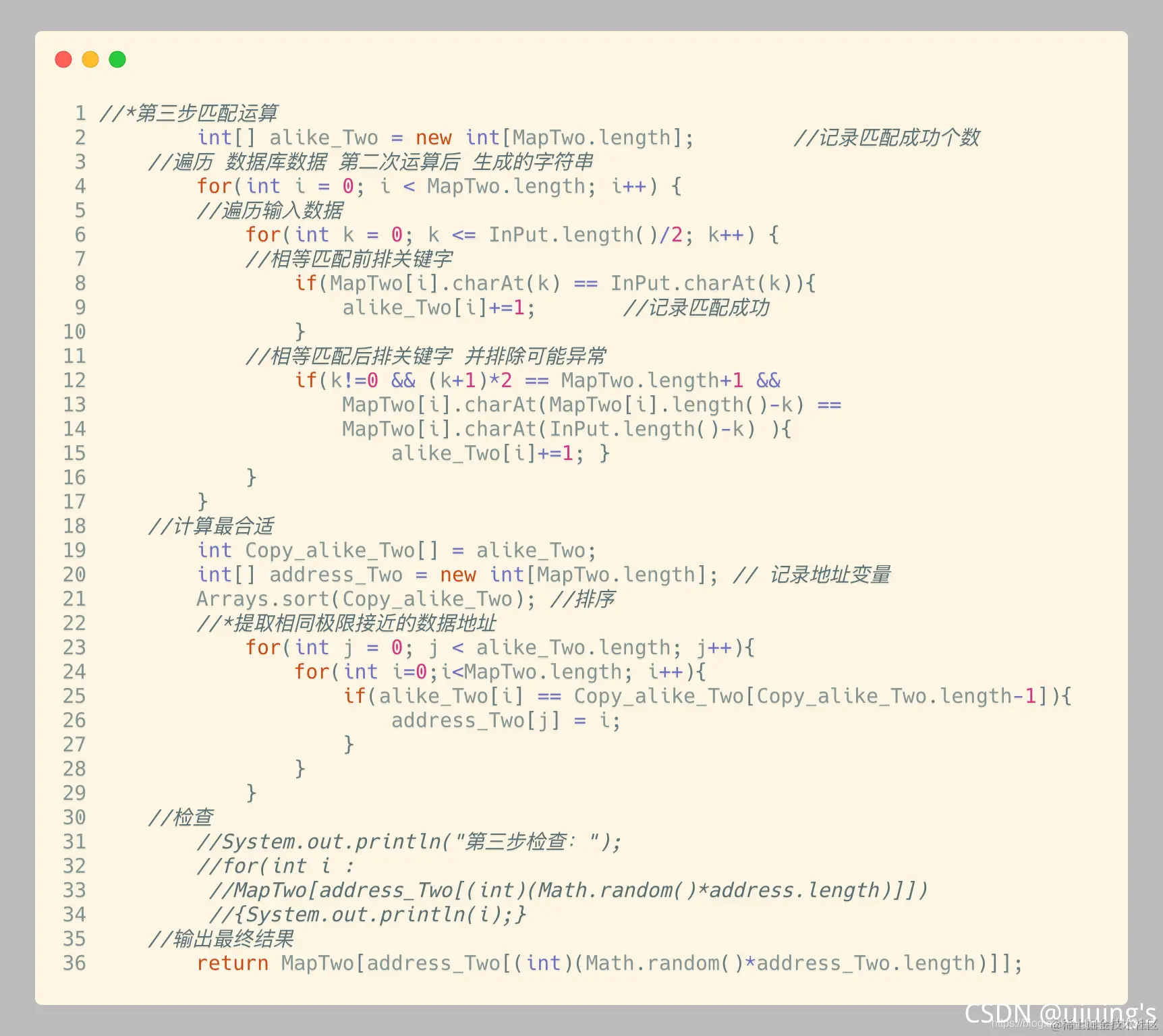Click the line 9 comment "//记录匹配成功"

pos(696,308)
